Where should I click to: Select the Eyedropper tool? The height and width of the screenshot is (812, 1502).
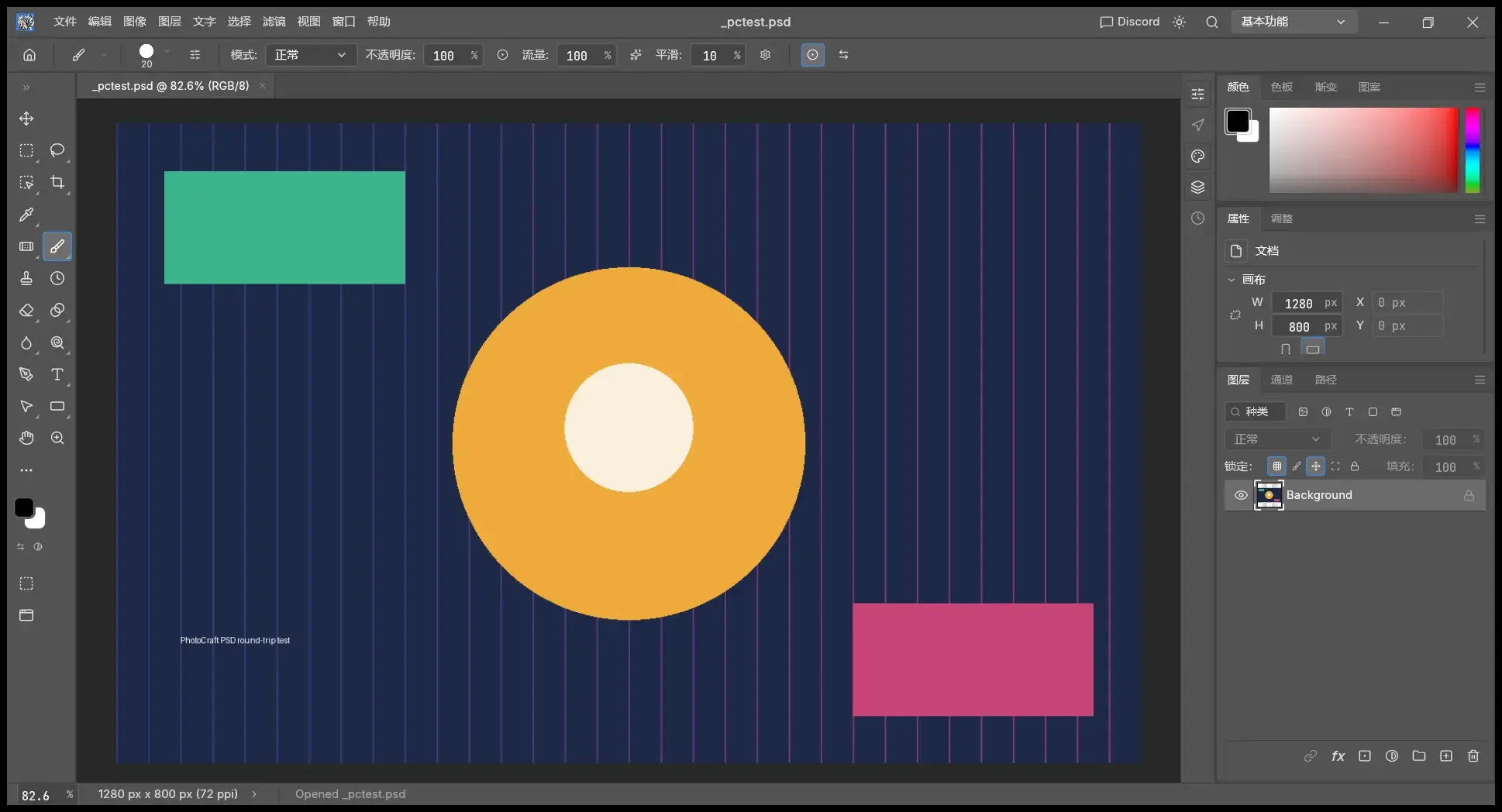coord(26,215)
